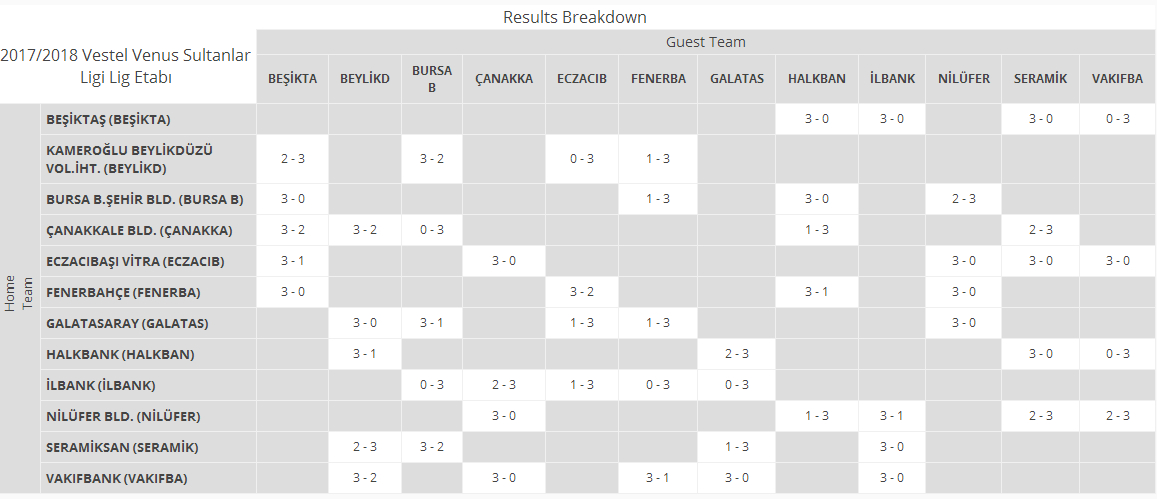
Task: Open the Nilüfer vs İlbank 3 - 1 result
Action: tap(891, 416)
